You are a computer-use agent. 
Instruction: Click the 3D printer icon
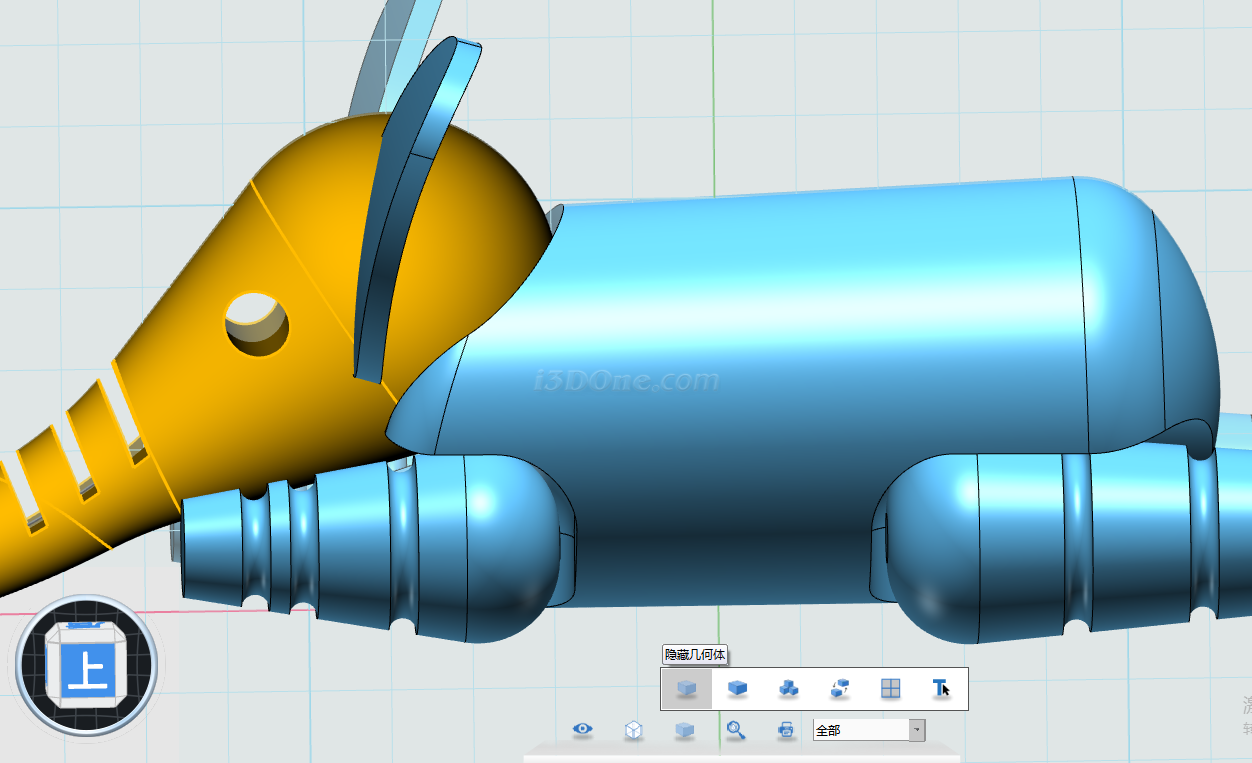[786, 730]
